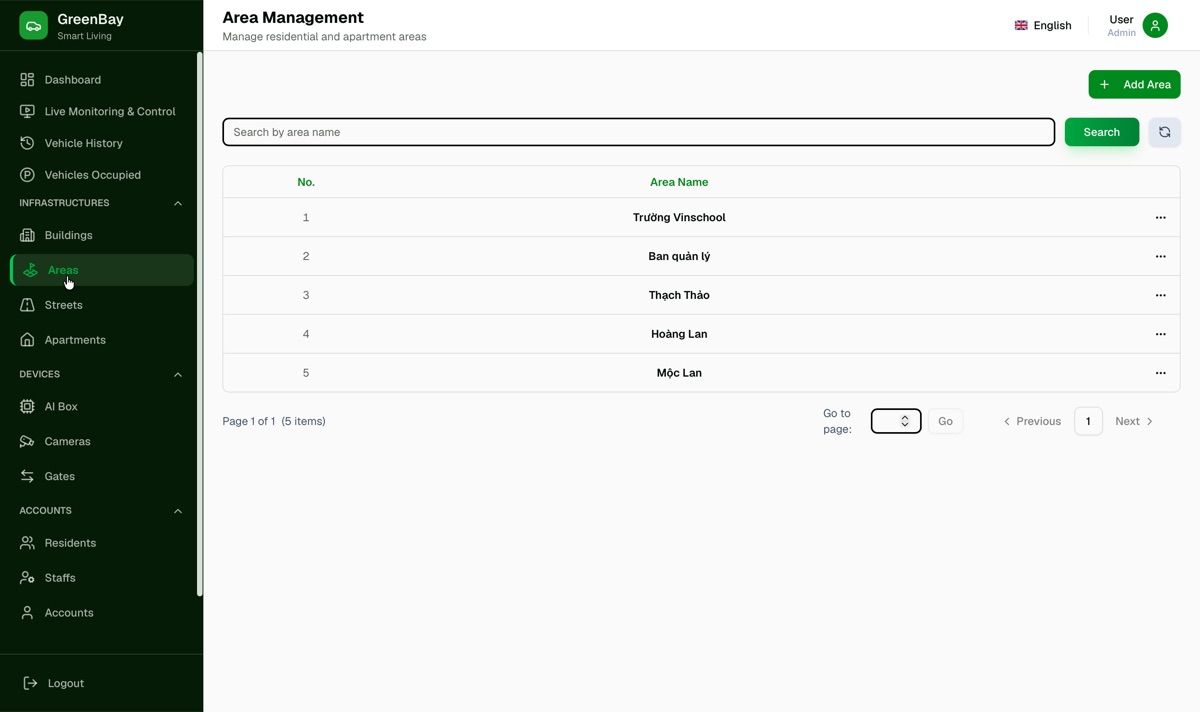
Task: Click the User Admin profile label
Action: pos(1121,26)
